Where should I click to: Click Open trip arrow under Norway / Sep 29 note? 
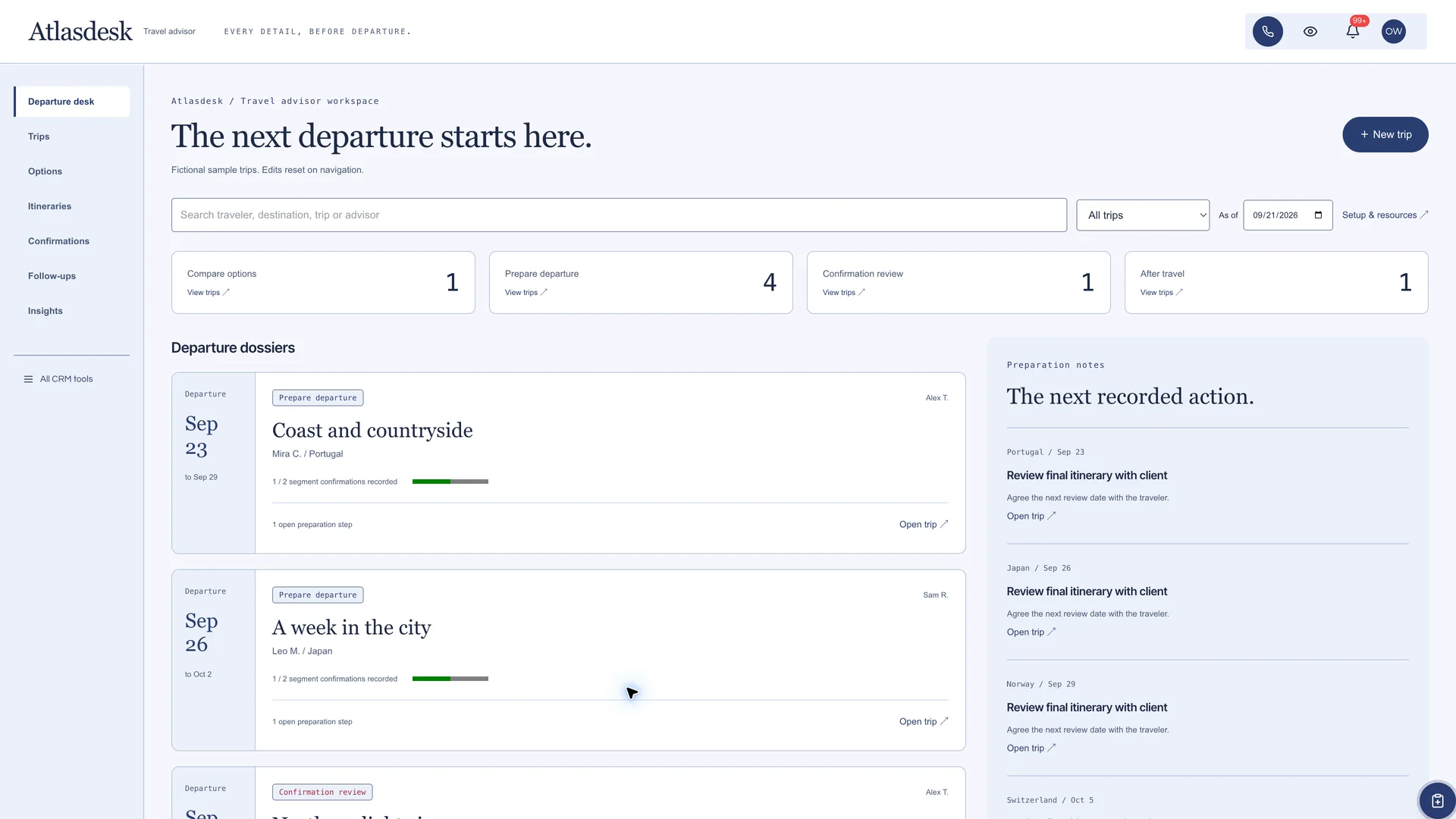point(1052,748)
